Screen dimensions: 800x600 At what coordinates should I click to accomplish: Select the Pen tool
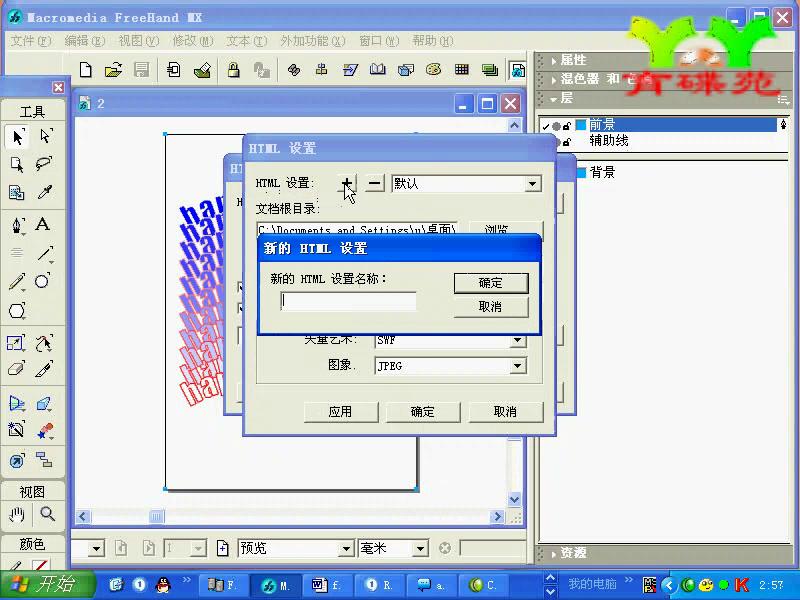click(x=17, y=225)
